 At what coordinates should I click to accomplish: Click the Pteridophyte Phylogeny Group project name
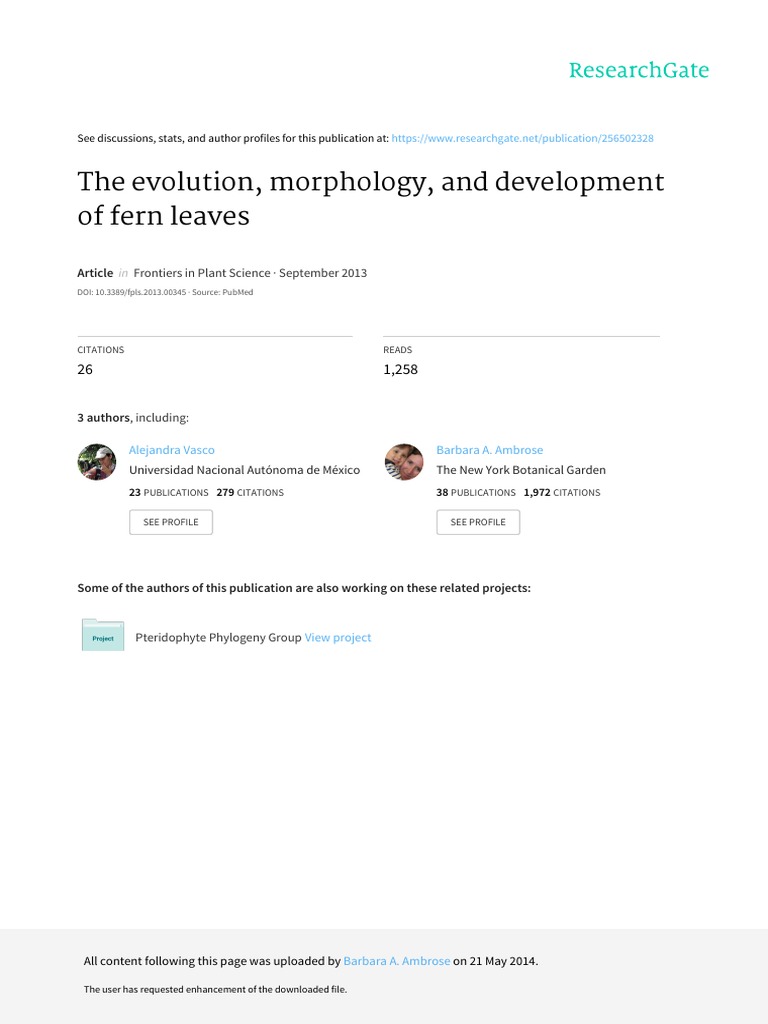(x=218, y=637)
